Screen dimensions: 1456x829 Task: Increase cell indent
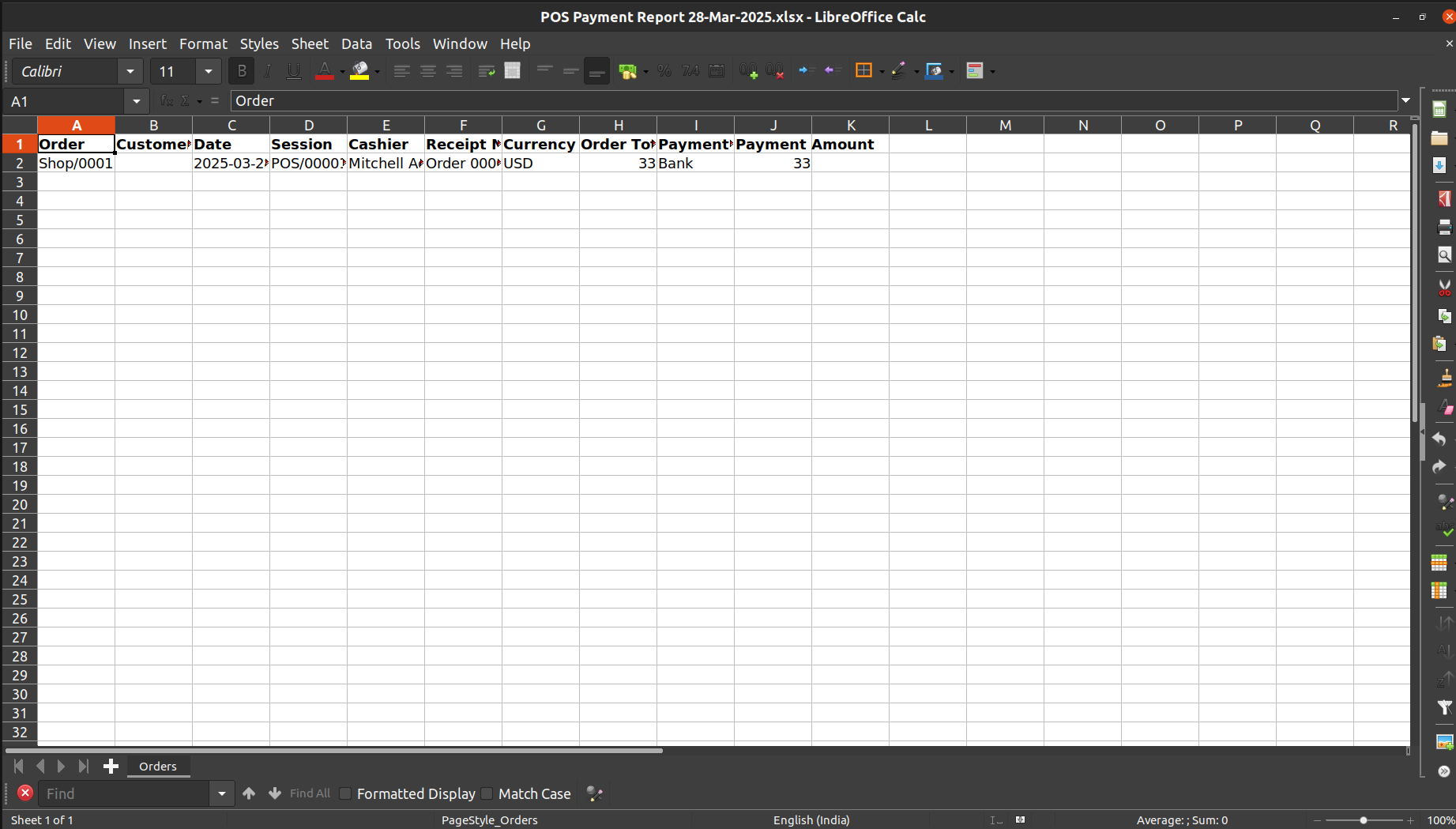pos(806,71)
